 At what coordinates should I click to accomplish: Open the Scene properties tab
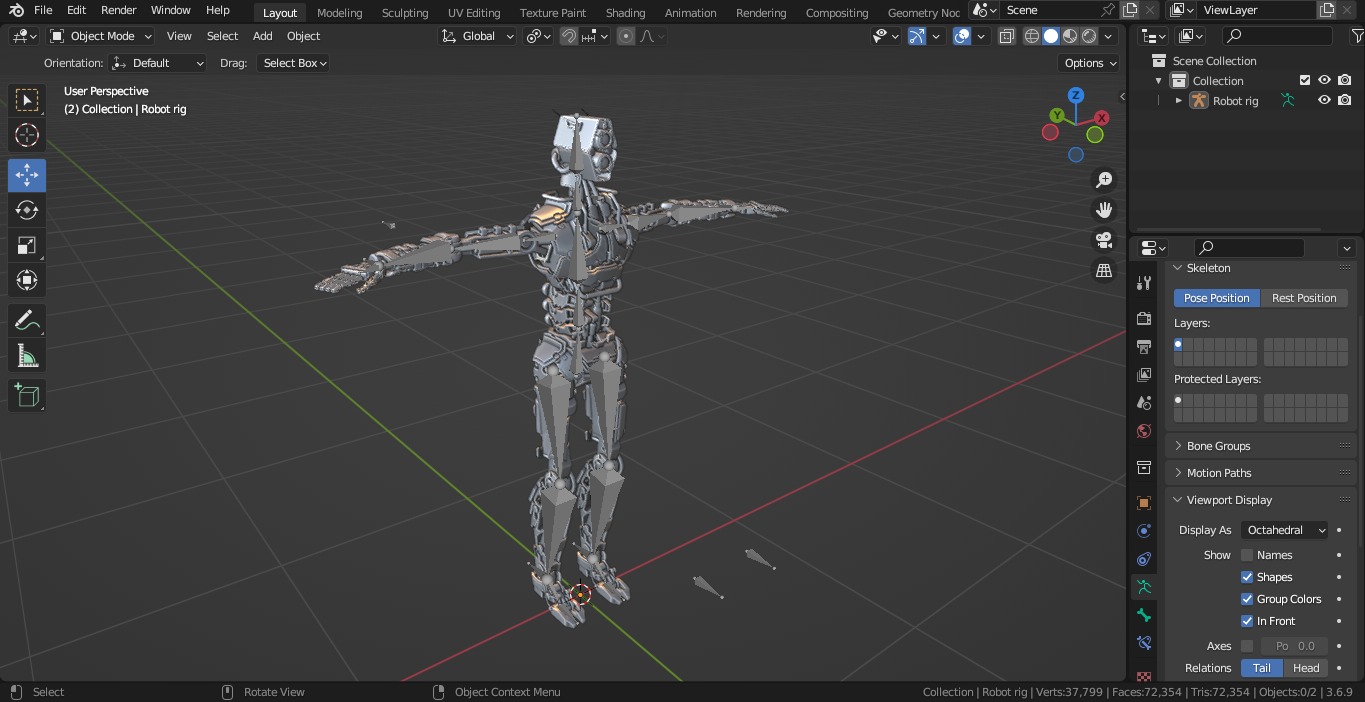click(x=1144, y=402)
